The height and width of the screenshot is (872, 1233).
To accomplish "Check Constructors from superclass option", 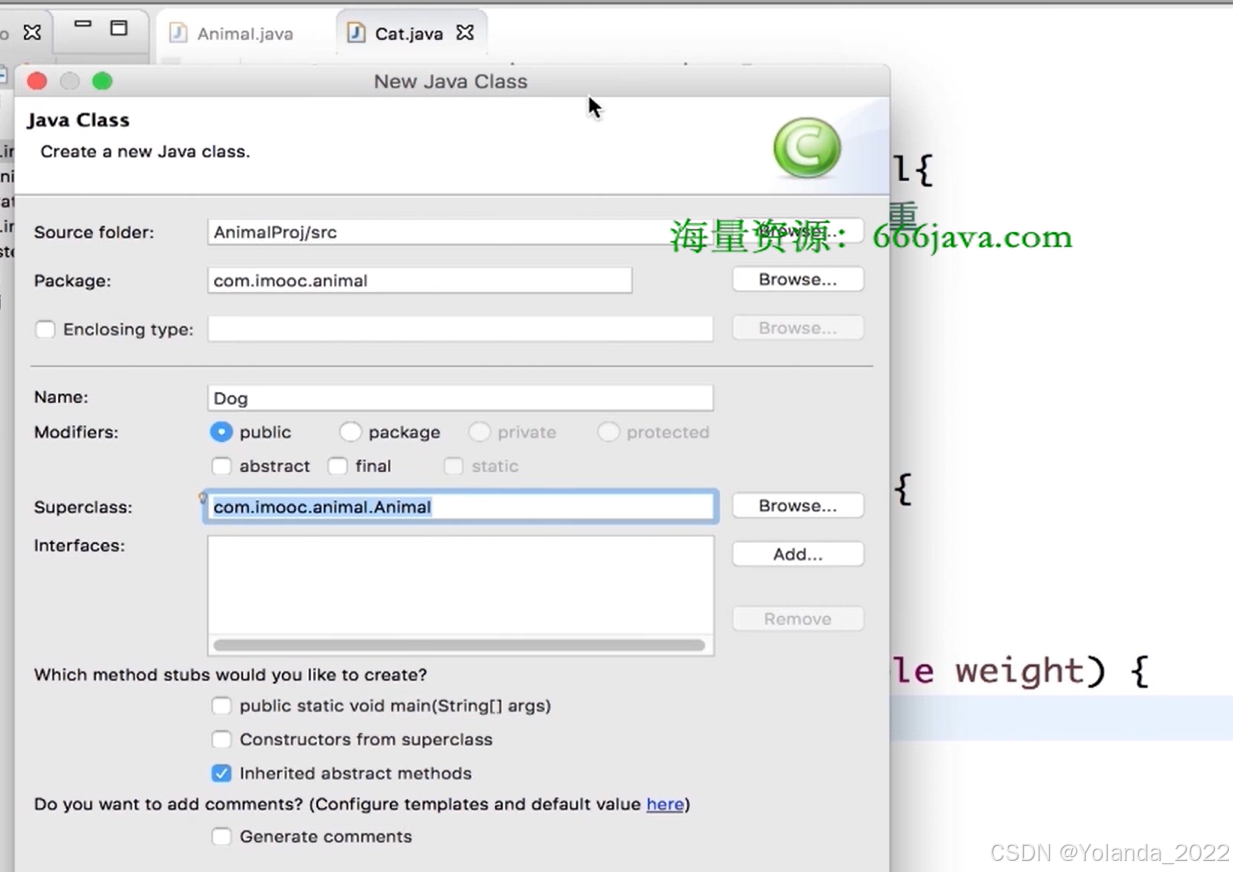I will coord(221,740).
